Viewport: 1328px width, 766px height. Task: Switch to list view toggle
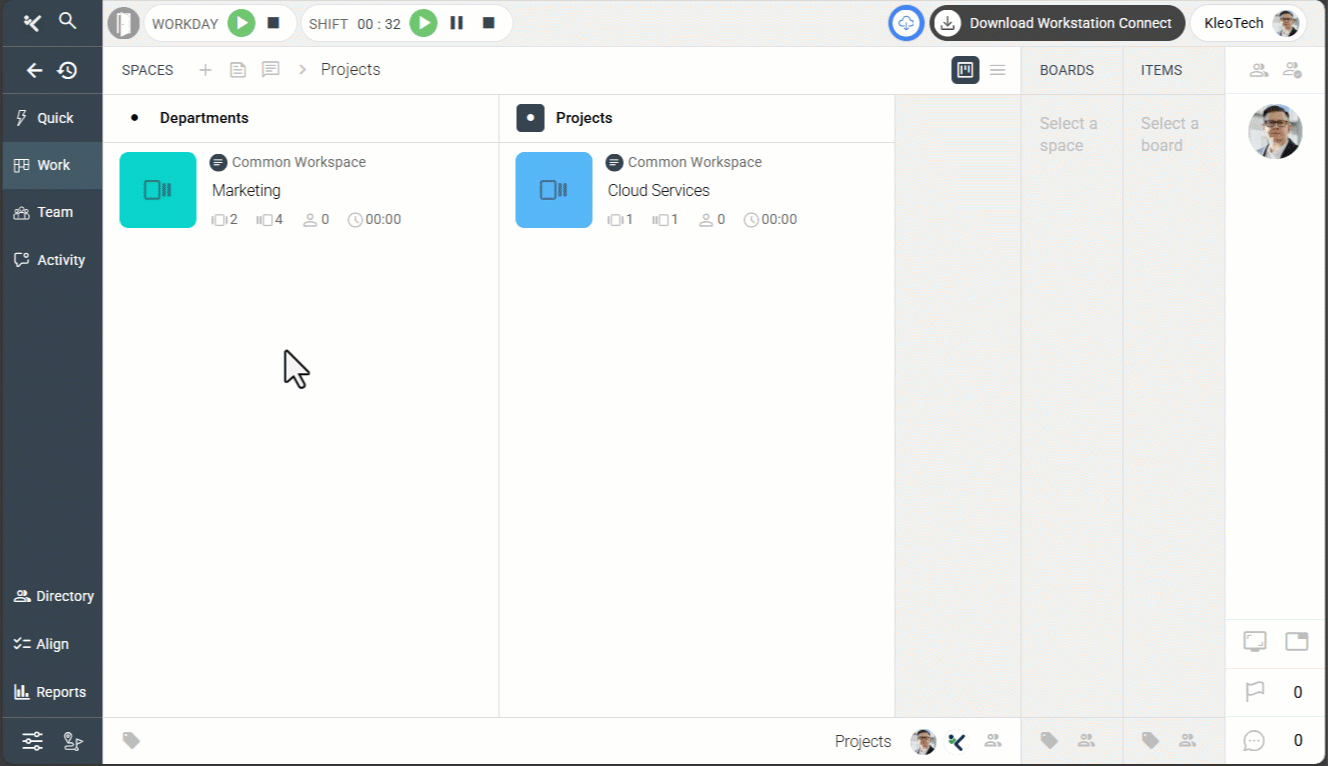[997, 70]
